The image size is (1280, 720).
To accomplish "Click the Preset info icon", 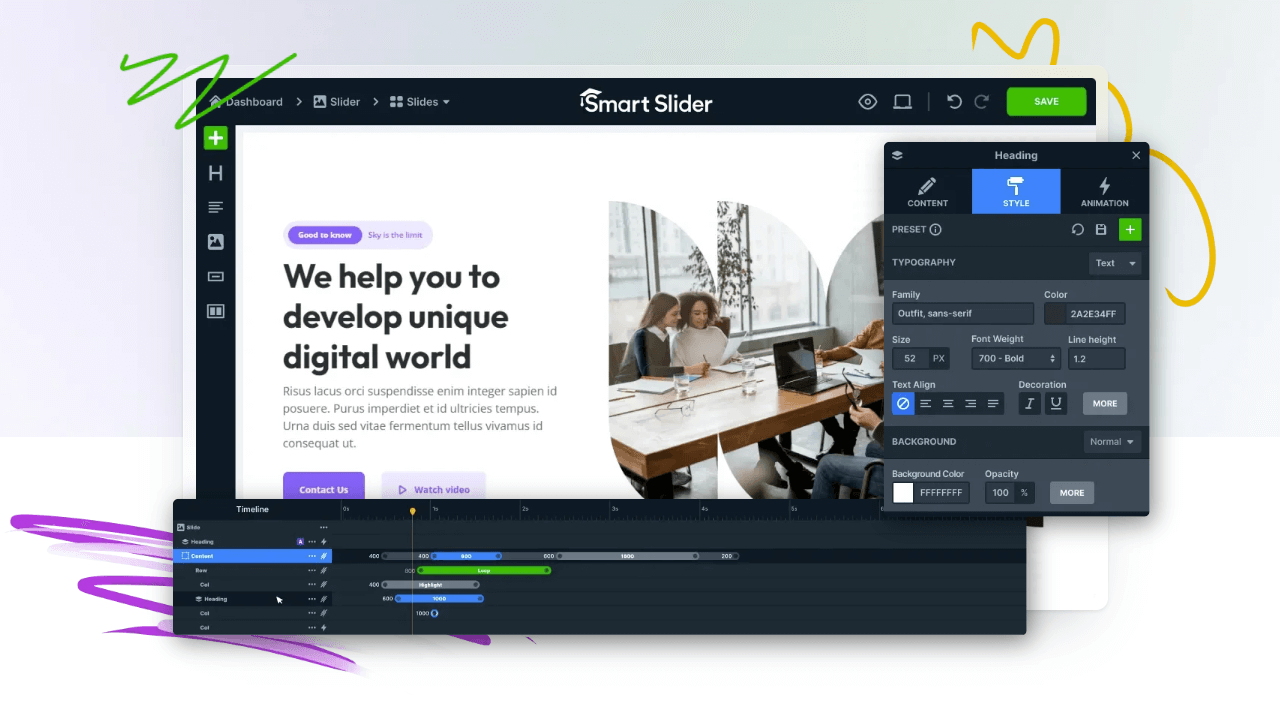I will coord(935,229).
